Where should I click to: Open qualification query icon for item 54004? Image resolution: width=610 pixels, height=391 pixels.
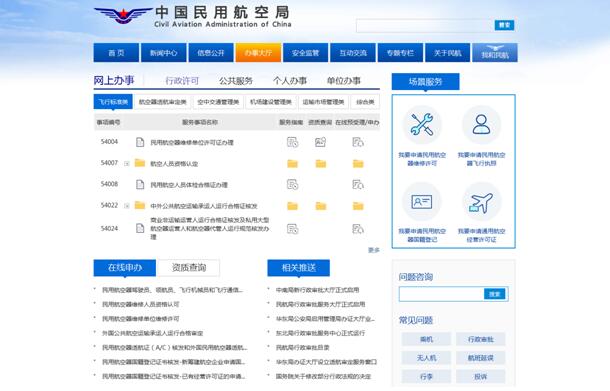pos(320,142)
